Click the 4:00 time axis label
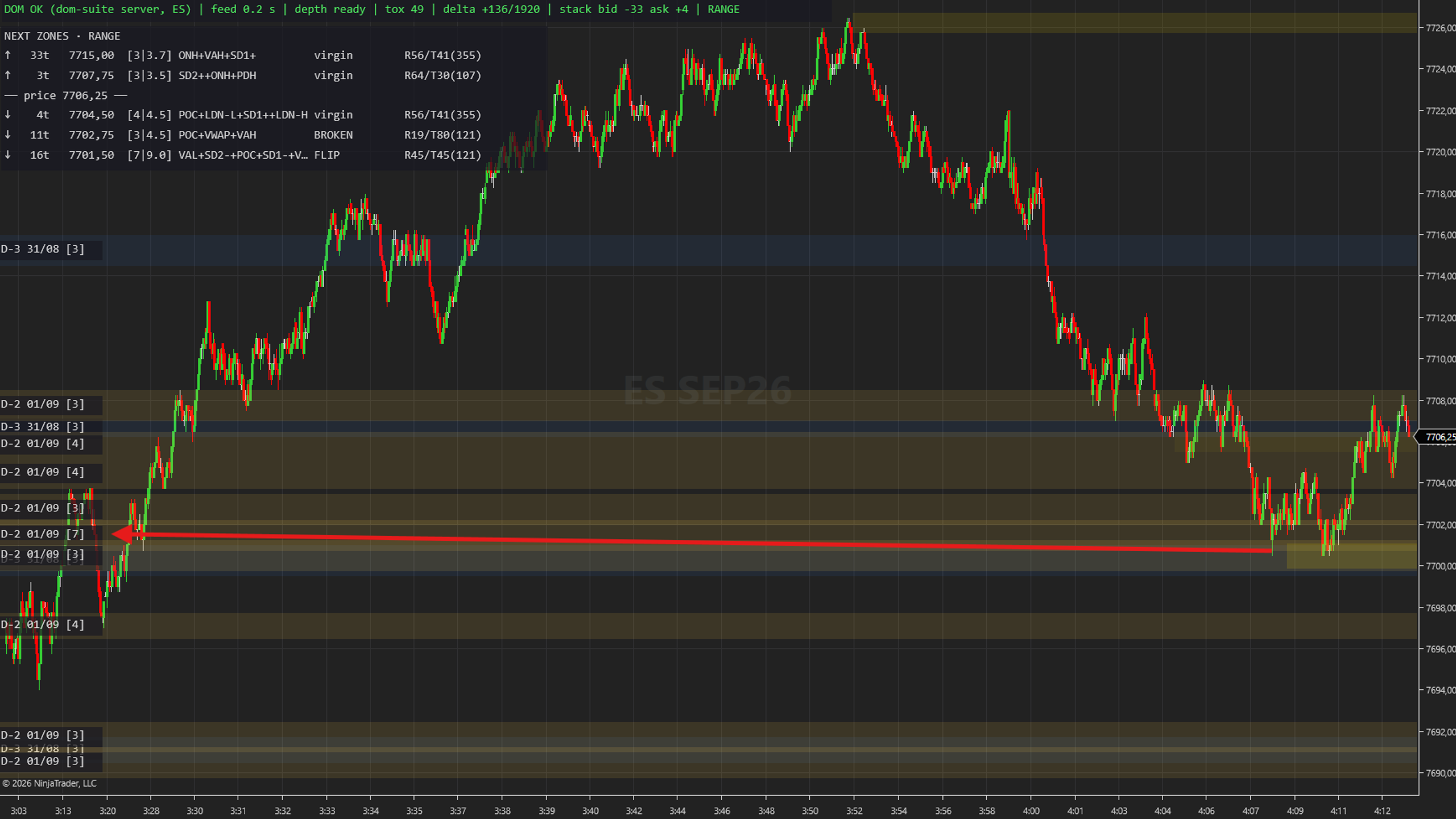This screenshot has height=819, width=1456. click(1031, 811)
